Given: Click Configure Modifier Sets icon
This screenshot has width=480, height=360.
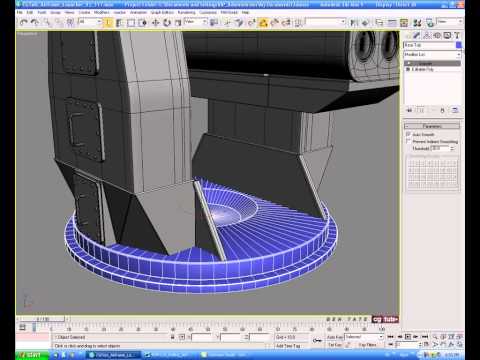Looking at the screenshot, I should coord(455,110).
